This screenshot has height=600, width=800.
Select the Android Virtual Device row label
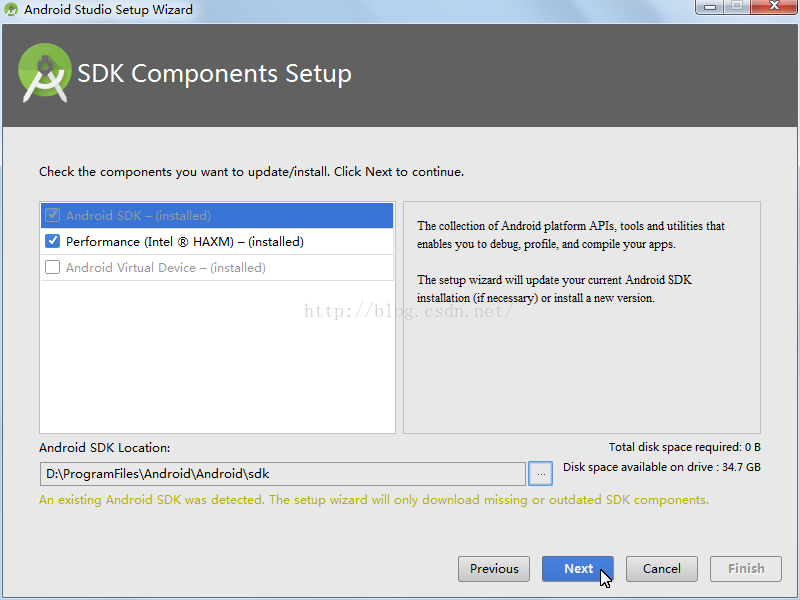click(x=165, y=267)
